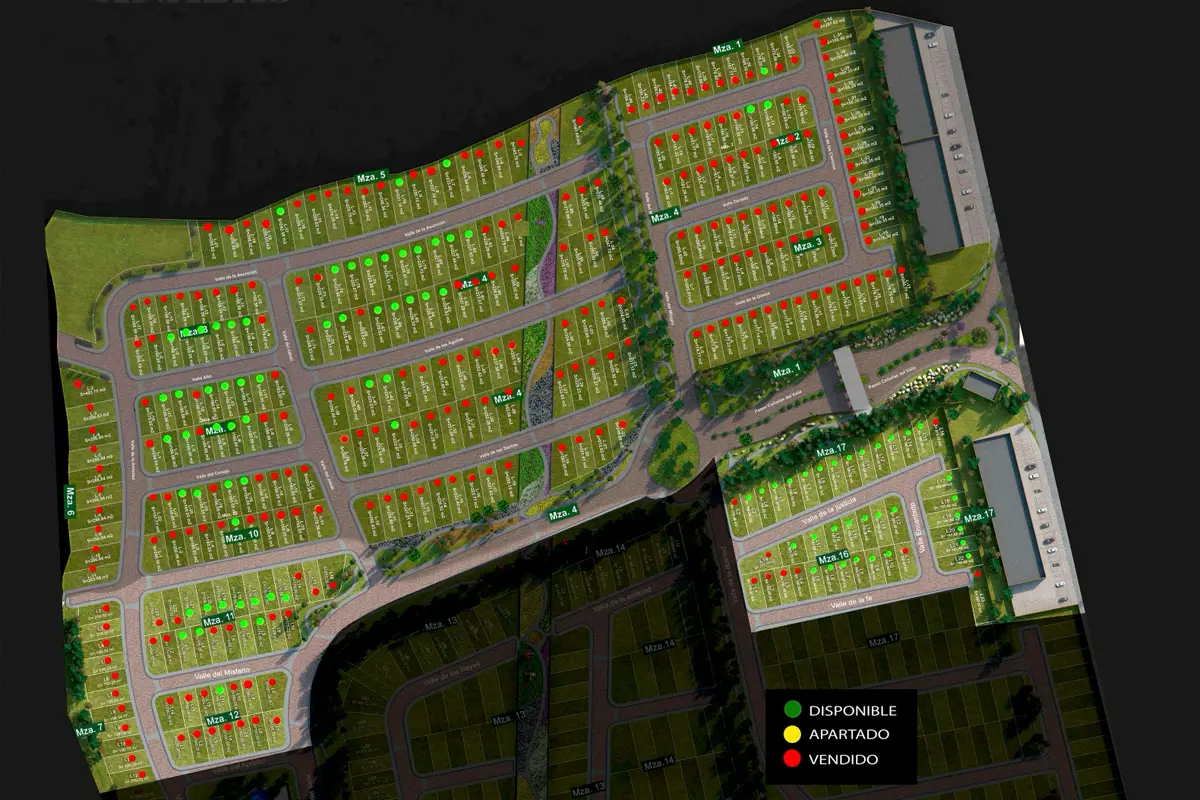
Task: Click the vertical Mza. 6 label
Action: [70, 500]
